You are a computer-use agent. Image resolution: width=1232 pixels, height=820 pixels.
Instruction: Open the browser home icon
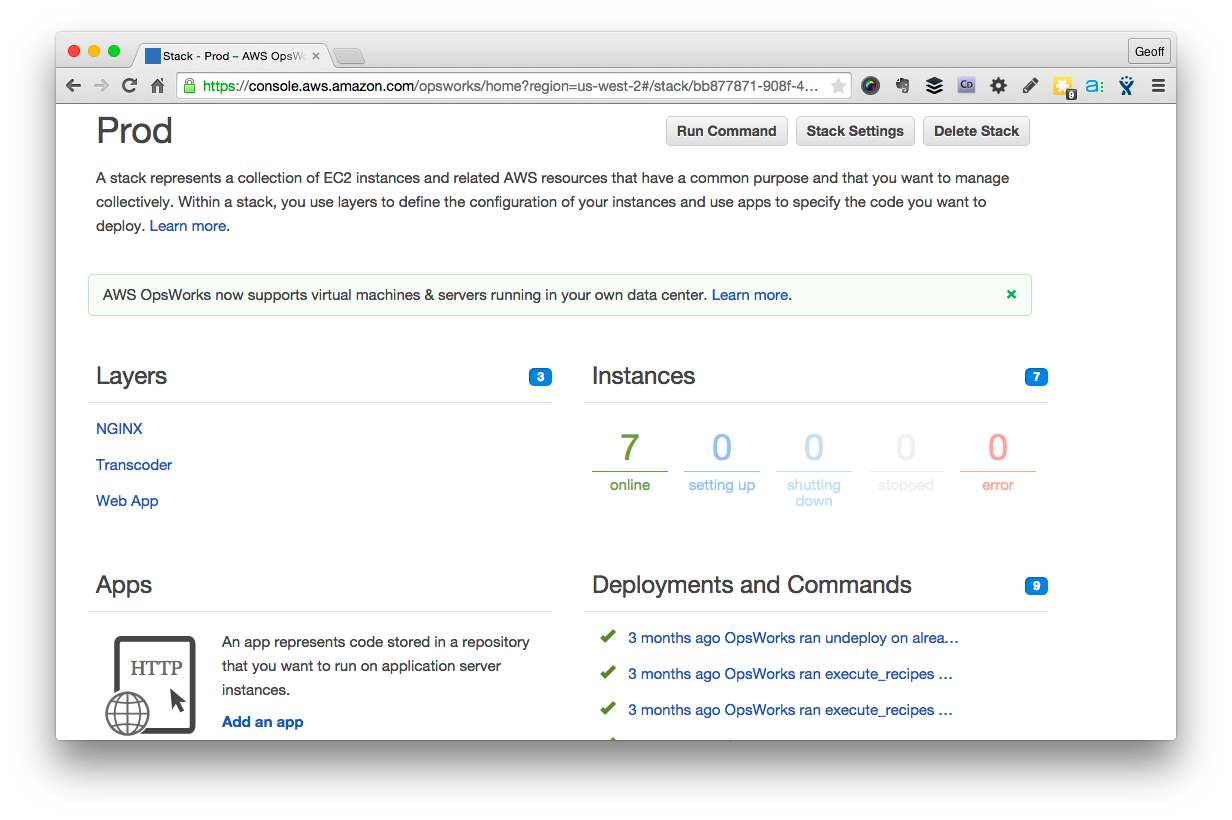pyautogui.click(x=157, y=86)
